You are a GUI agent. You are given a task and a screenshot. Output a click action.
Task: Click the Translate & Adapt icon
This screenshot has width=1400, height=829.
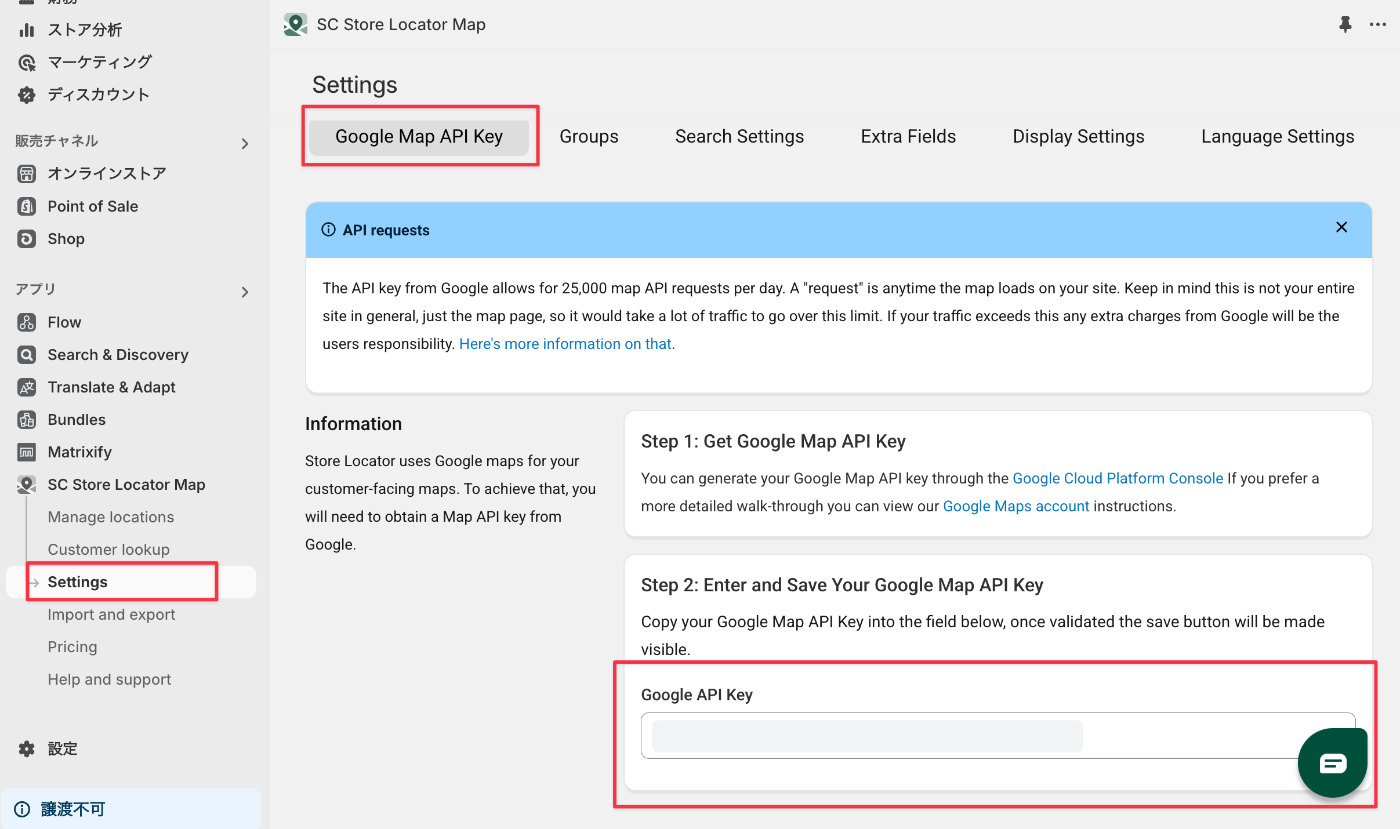point(27,387)
